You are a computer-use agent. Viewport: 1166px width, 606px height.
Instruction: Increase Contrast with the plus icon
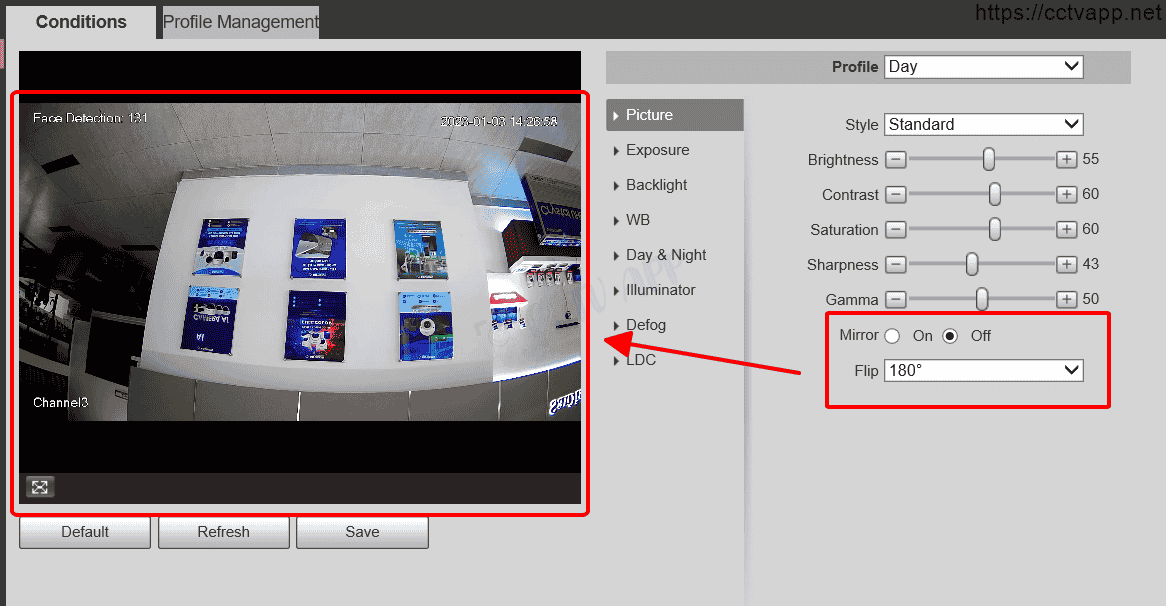(1067, 195)
